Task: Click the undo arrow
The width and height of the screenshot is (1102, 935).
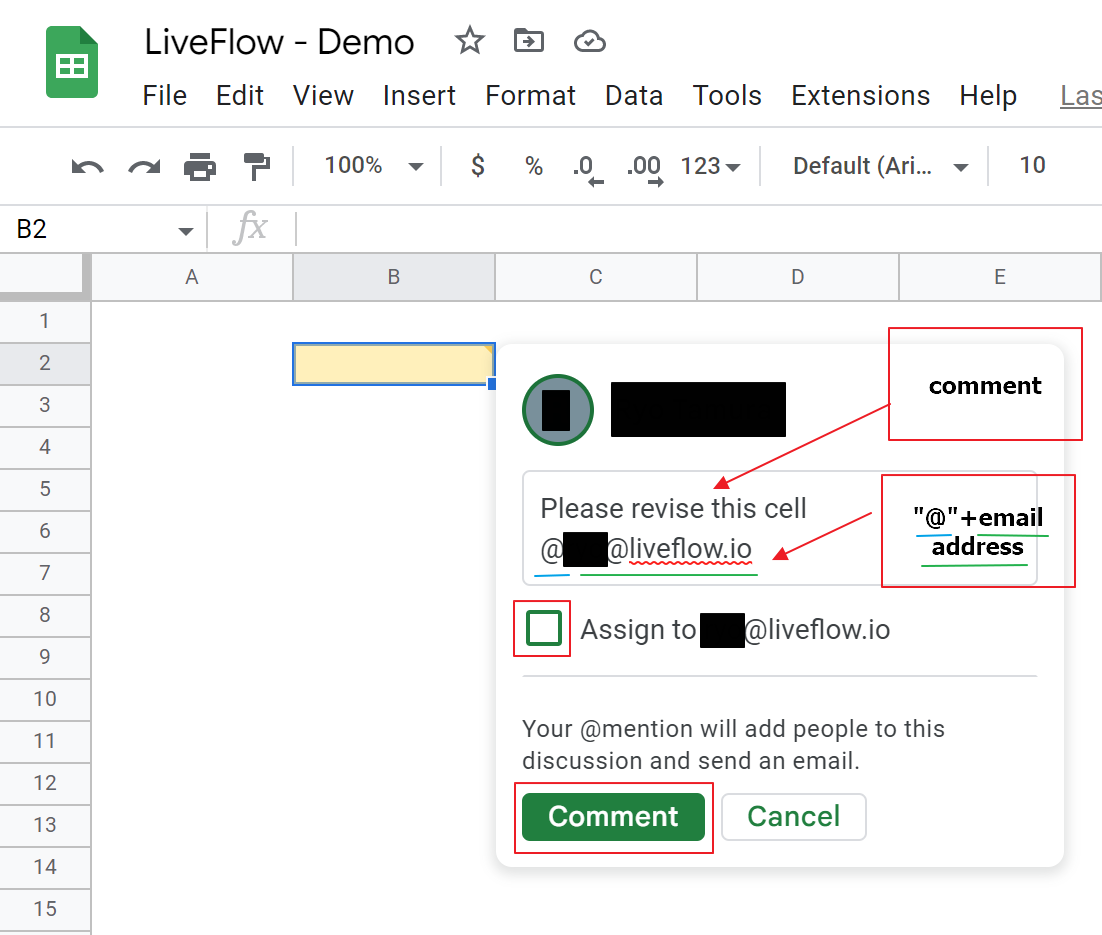Action: point(87,167)
